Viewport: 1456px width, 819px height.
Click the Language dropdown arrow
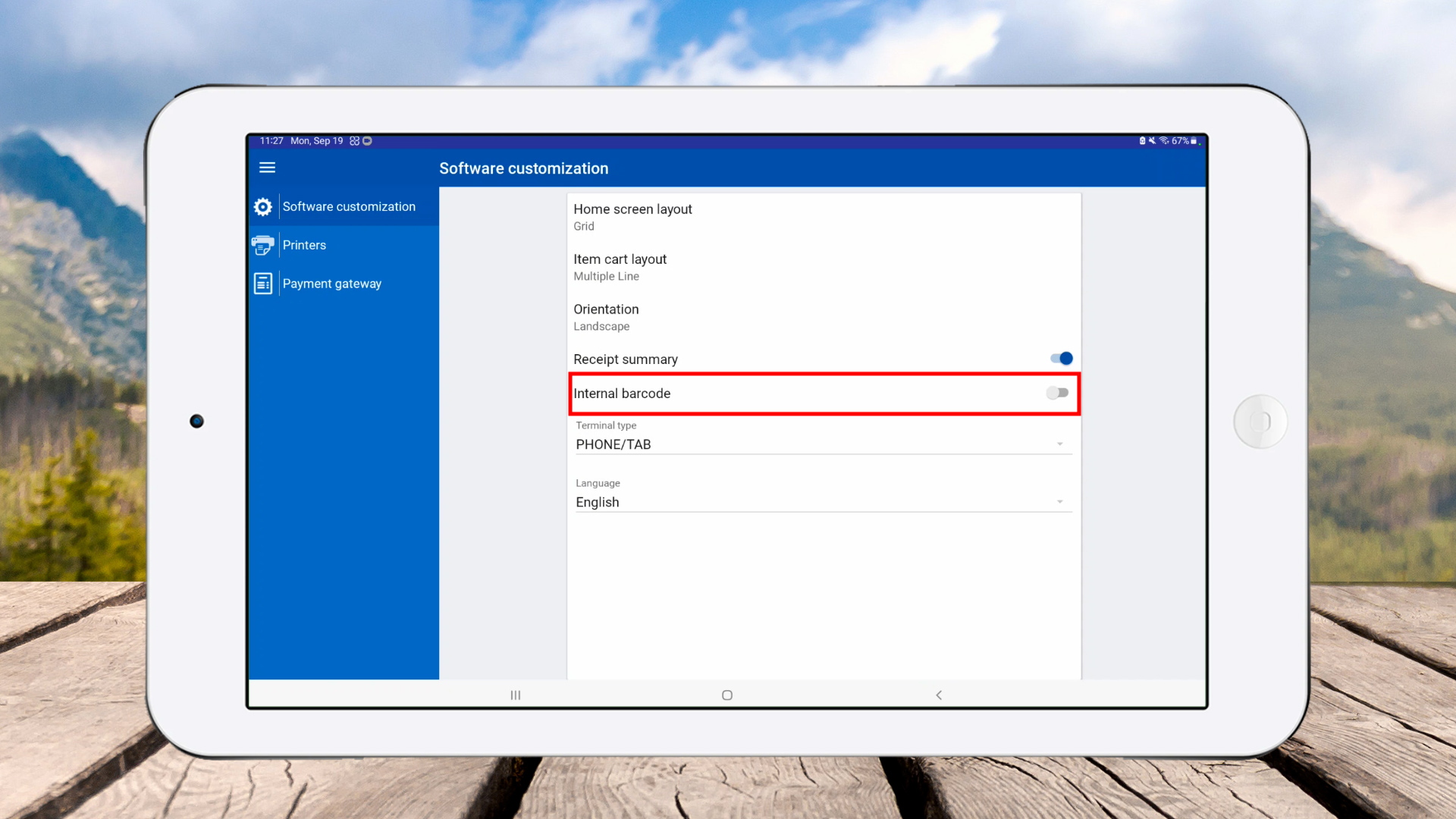pos(1060,502)
